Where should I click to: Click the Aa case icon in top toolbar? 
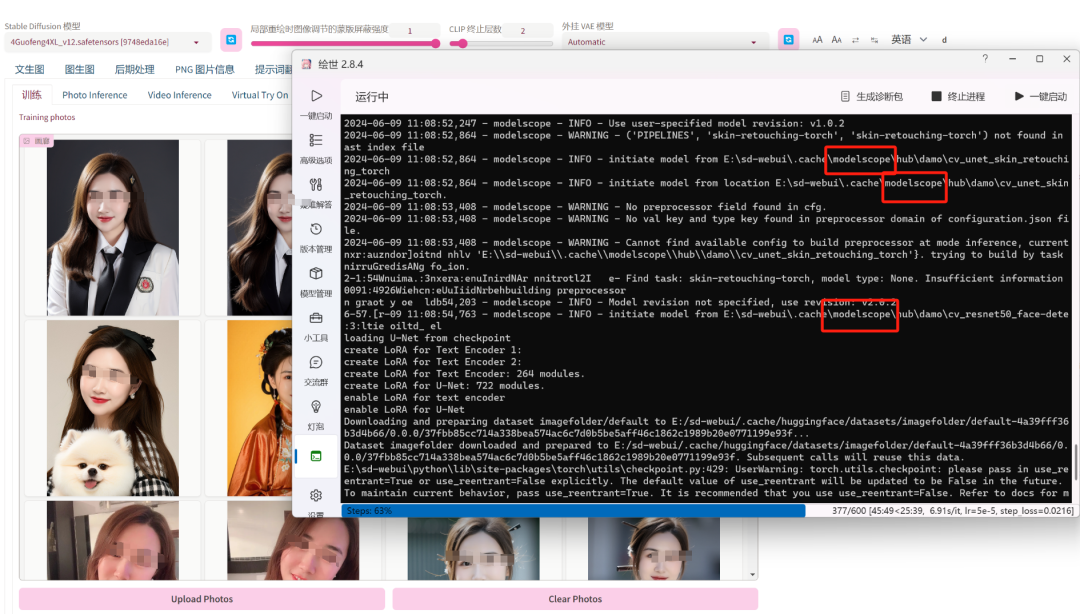pyautogui.click(x=836, y=40)
